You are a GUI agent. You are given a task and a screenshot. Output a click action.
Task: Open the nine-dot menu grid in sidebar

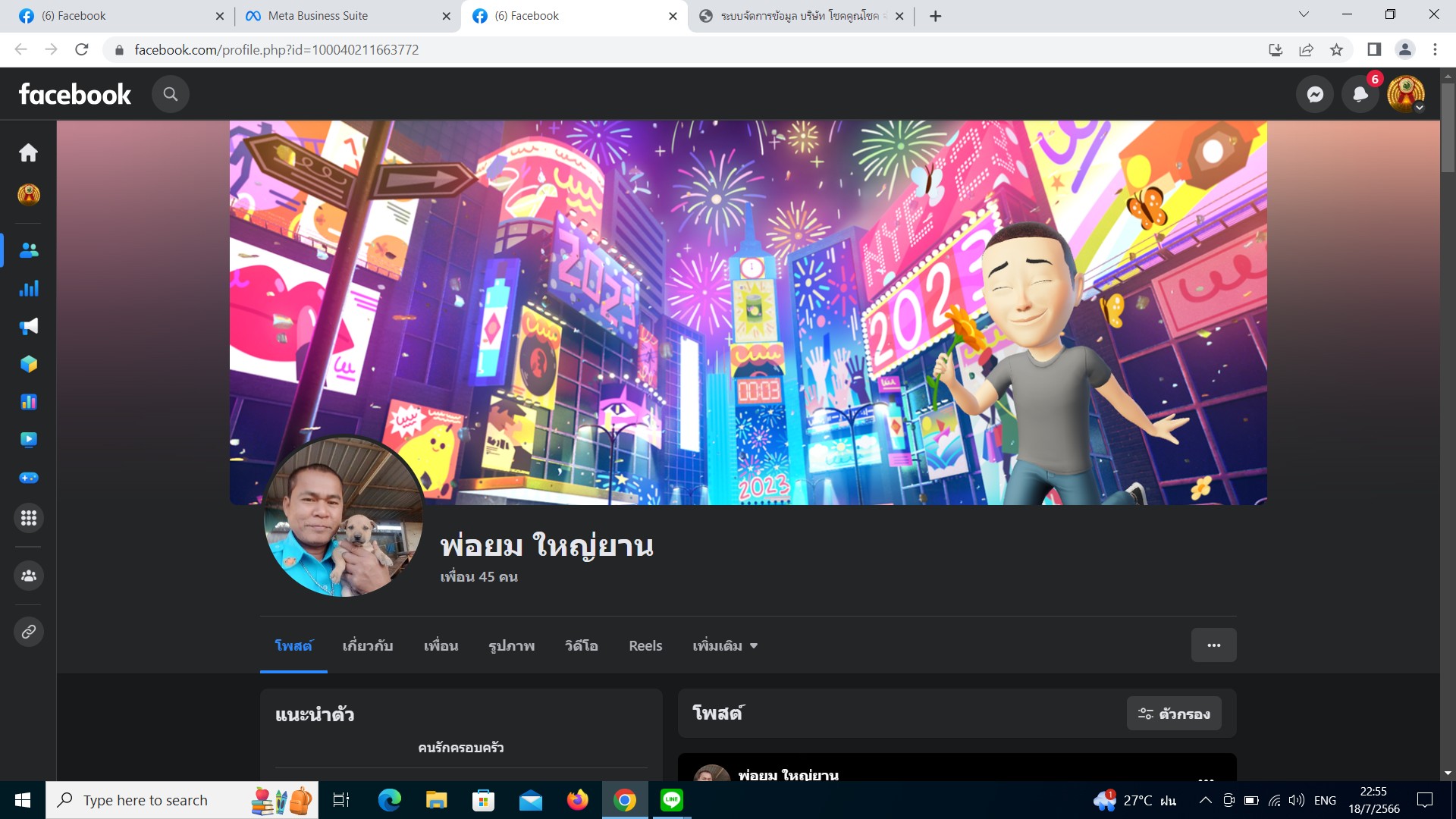pos(28,518)
